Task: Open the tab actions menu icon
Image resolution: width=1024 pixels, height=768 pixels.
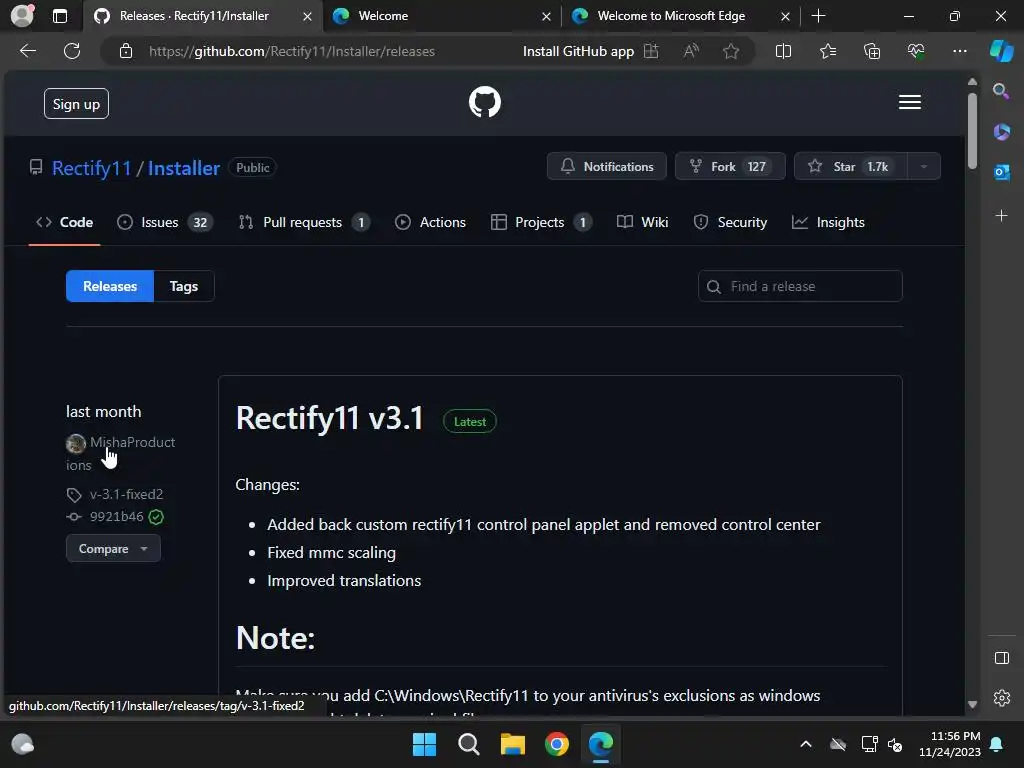Action: tap(59, 16)
